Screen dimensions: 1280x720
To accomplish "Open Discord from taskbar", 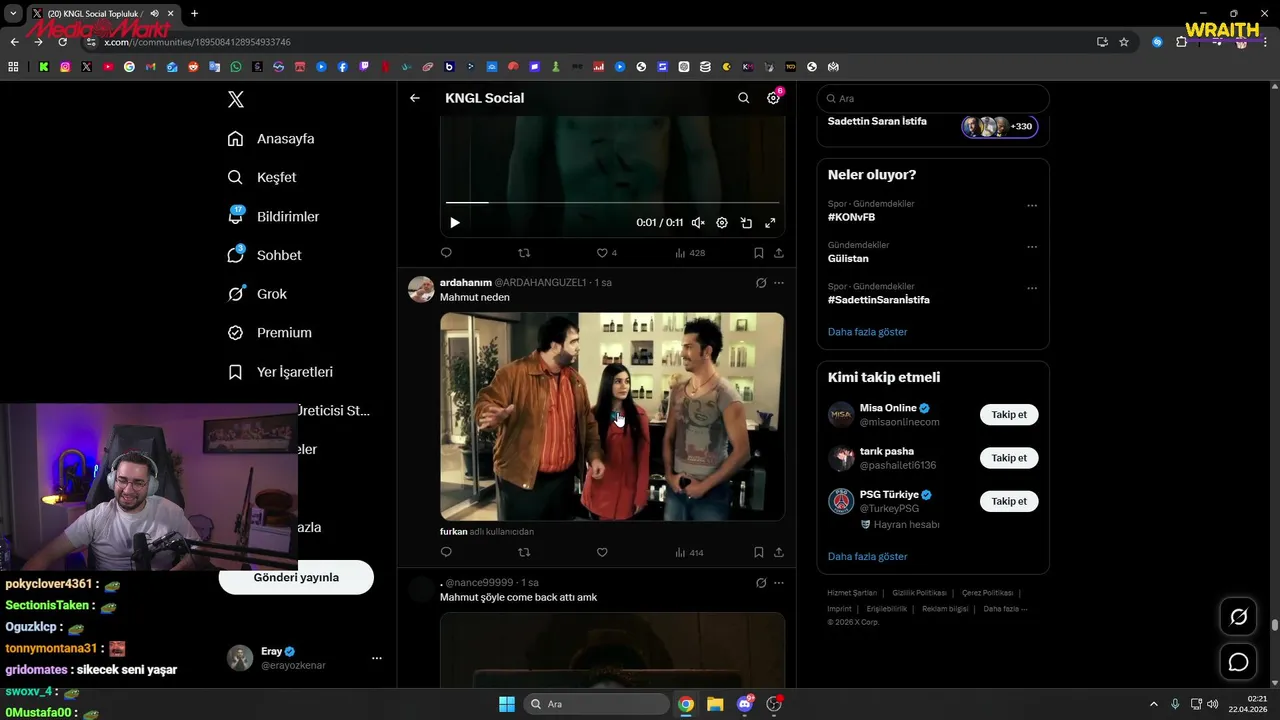I will pyautogui.click(x=745, y=704).
